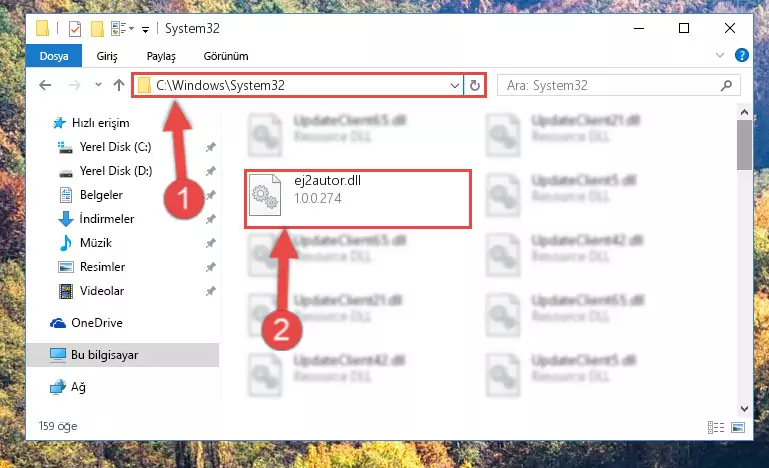
Task: Expand the address bar history dropdown
Action: point(455,85)
